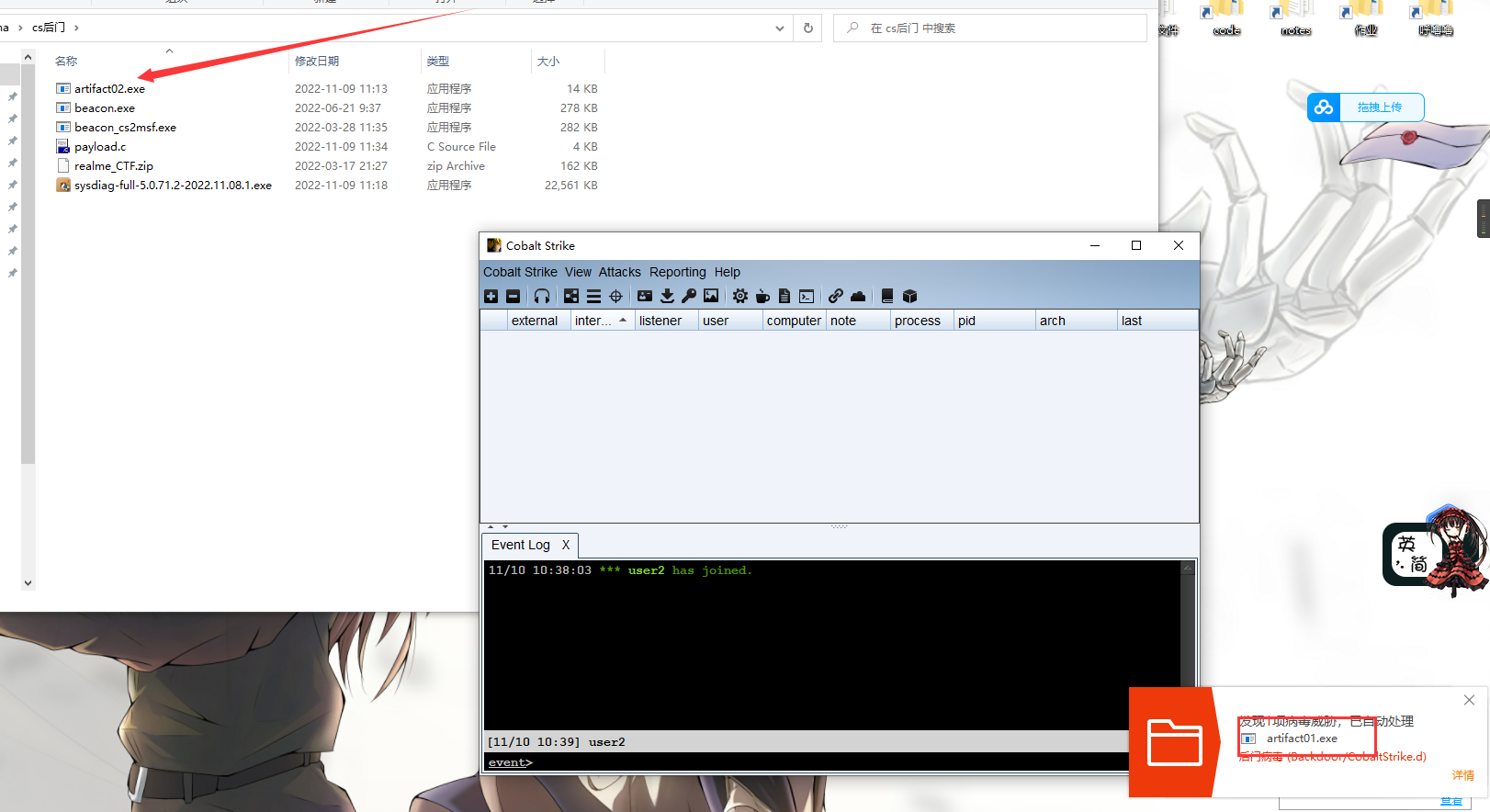The image size is (1490, 812).
Task: Open the Credentials ID card icon
Action: (x=645, y=296)
